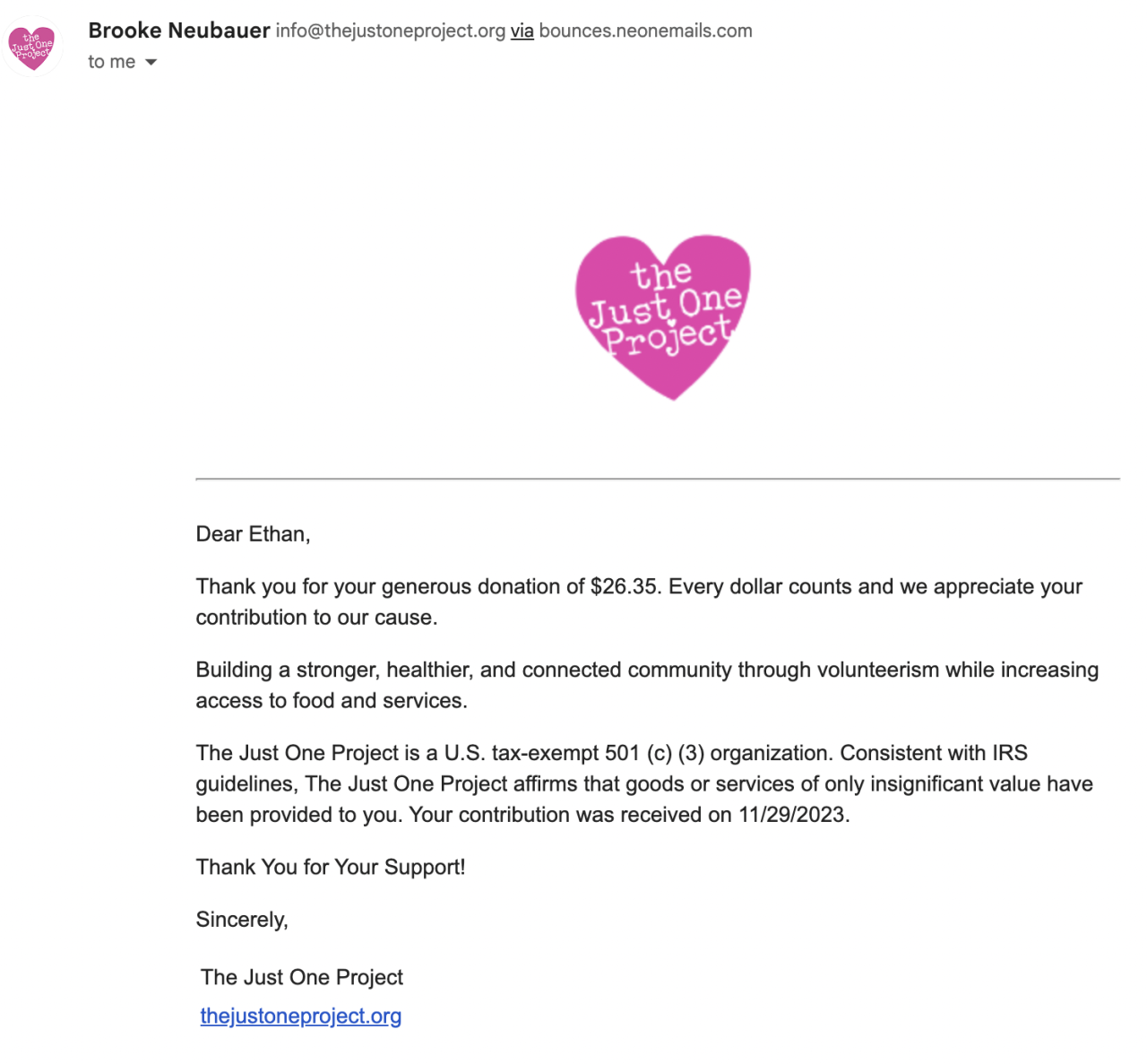Click the underlined "via" link
This screenshot has width=1147, height=1064.
tap(522, 31)
